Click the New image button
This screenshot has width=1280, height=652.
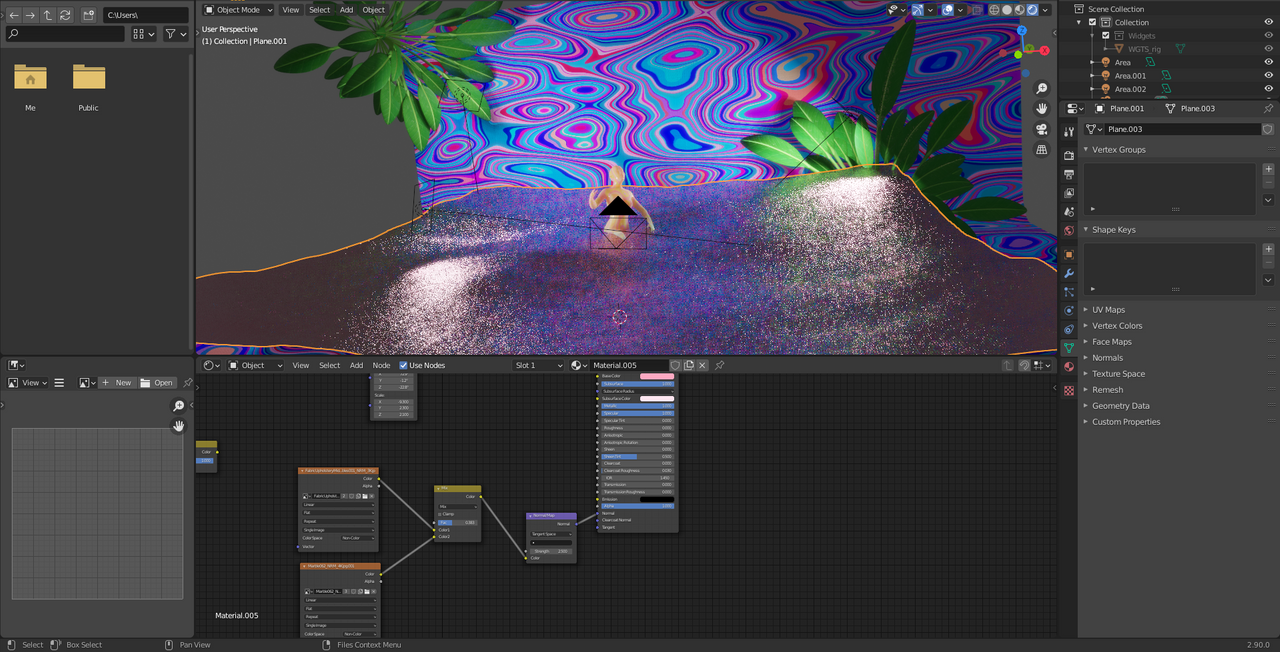pos(117,382)
